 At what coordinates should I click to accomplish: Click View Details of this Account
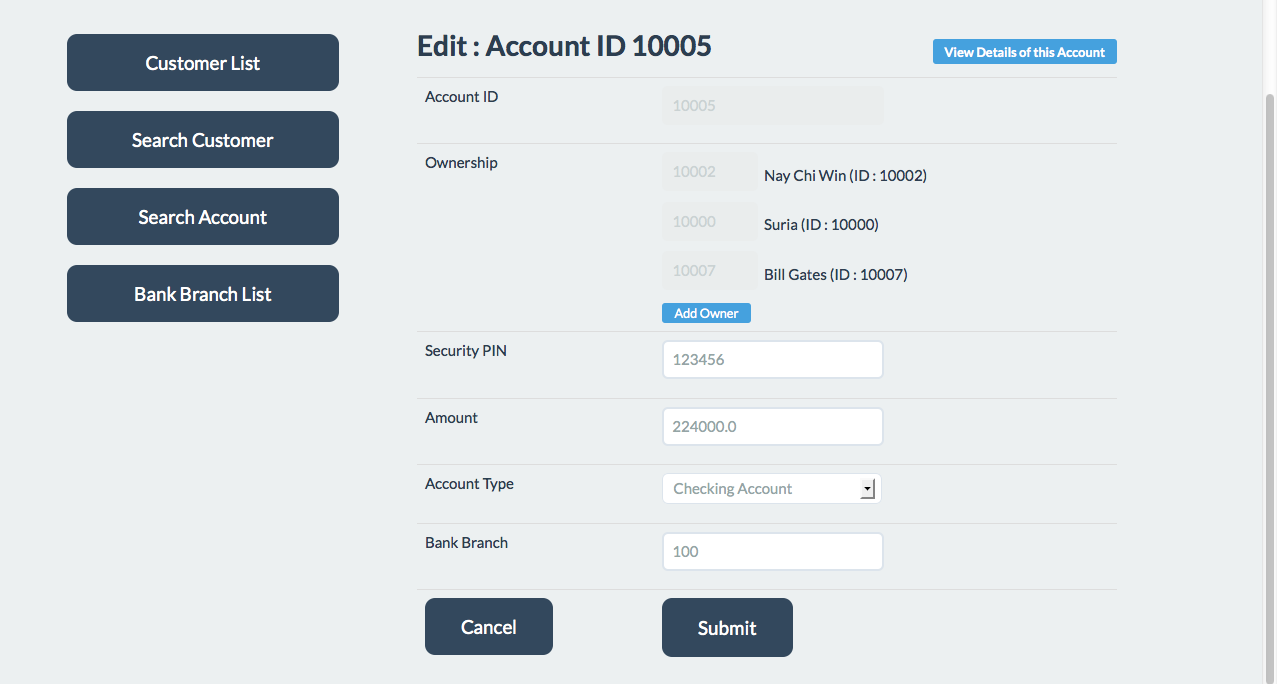(1024, 51)
